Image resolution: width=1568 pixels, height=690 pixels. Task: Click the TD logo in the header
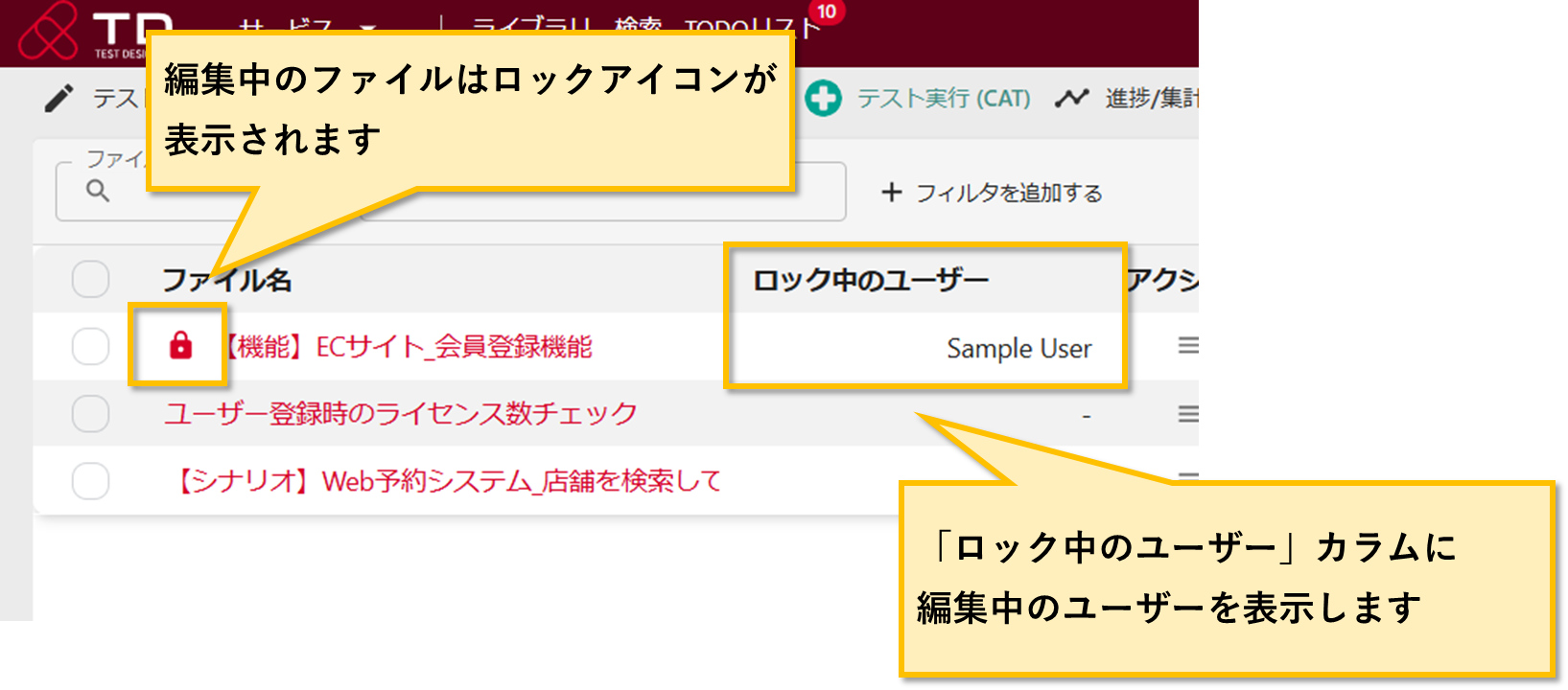48,29
